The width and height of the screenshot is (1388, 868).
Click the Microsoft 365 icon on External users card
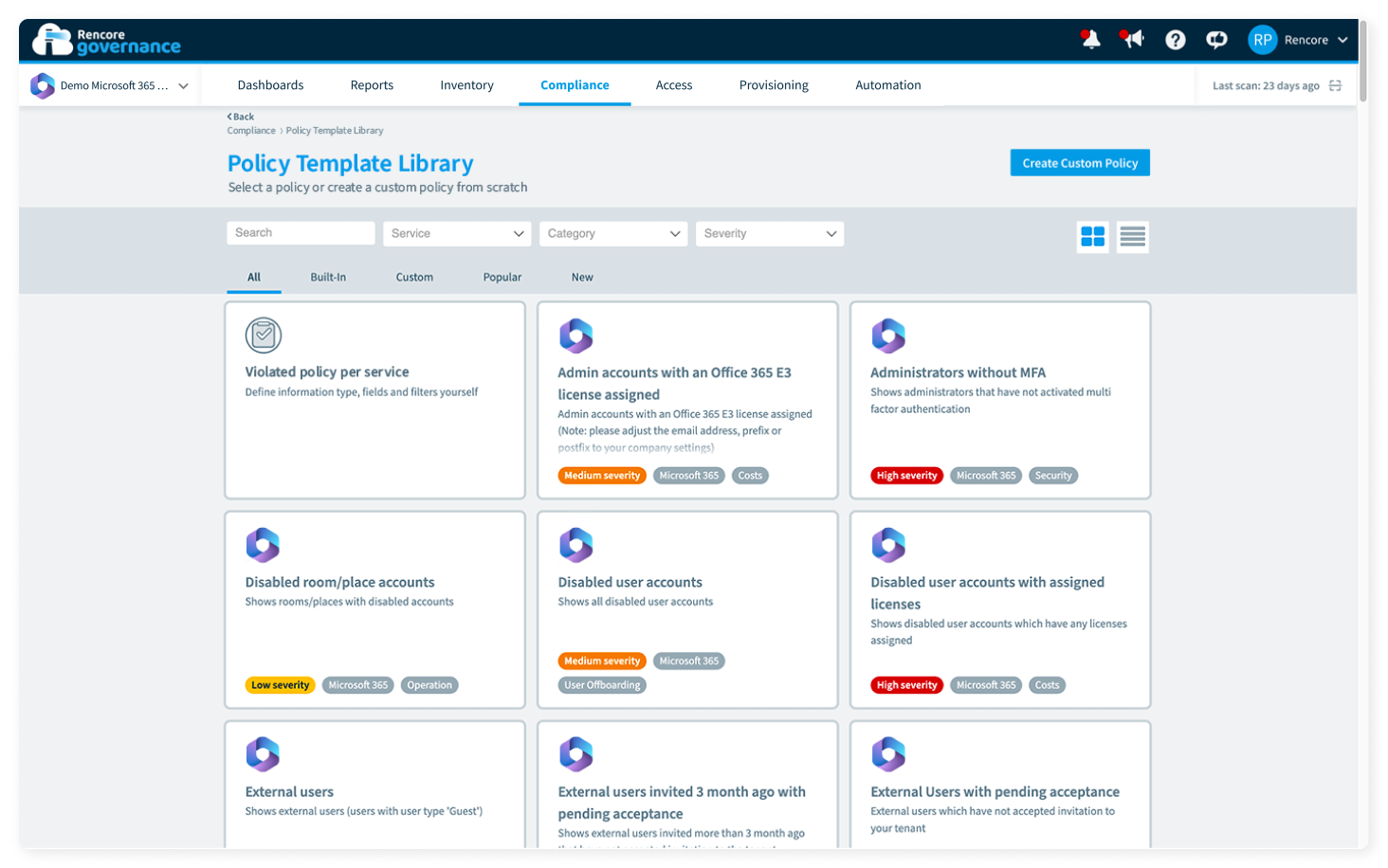[x=263, y=754]
